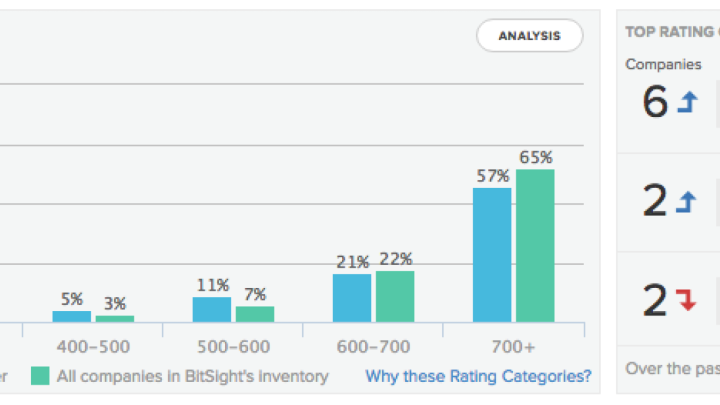This screenshot has height=405, width=720.
Task: Select the green 22% bar for 600–700
Action: (x=395, y=296)
